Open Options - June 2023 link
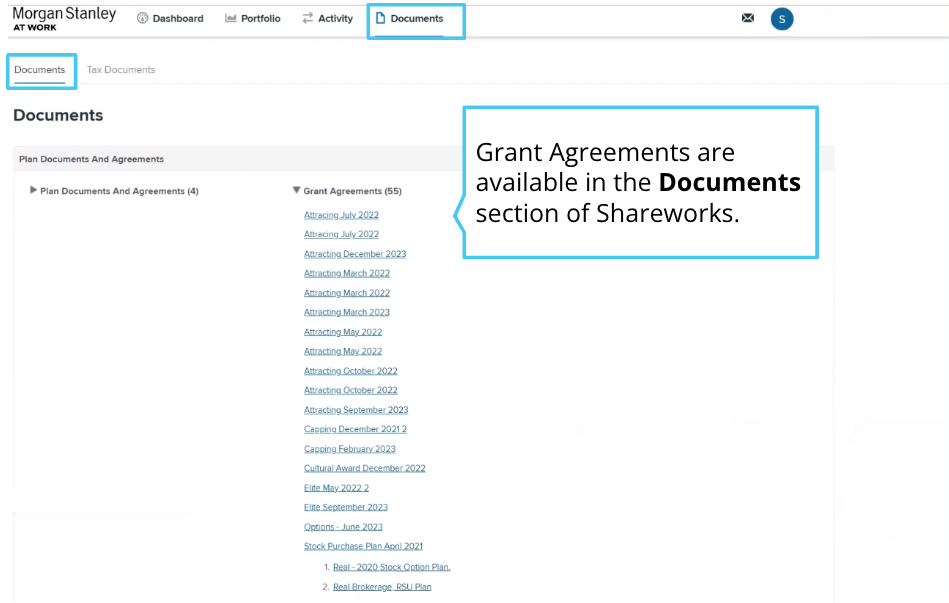The image size is (949, 603). 343,527
